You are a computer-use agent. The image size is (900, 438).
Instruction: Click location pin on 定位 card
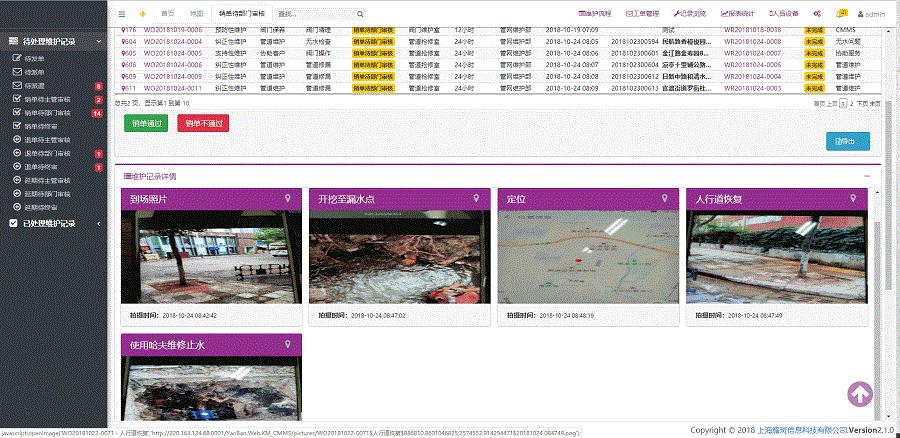click(665, 199)
